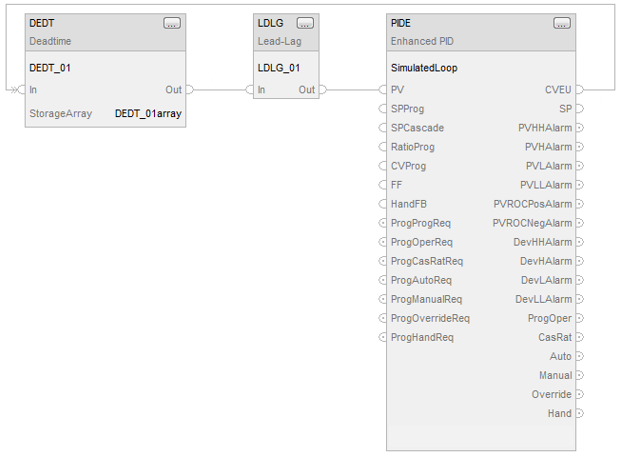Screen dimensions: 619x456
Task: Click the ProgAutoReq boolean input pin
Action: 383,280
